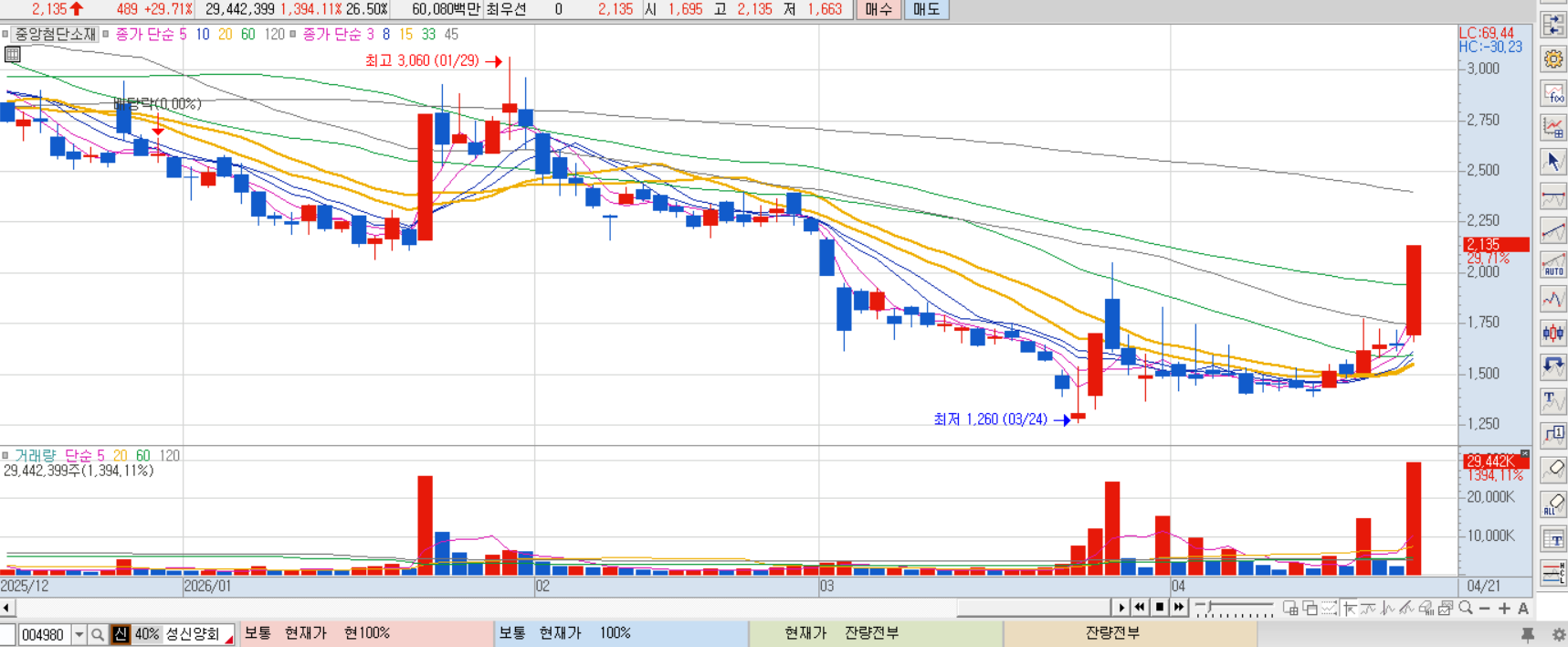Open the data table T icon

click(x=1552, y=539)
